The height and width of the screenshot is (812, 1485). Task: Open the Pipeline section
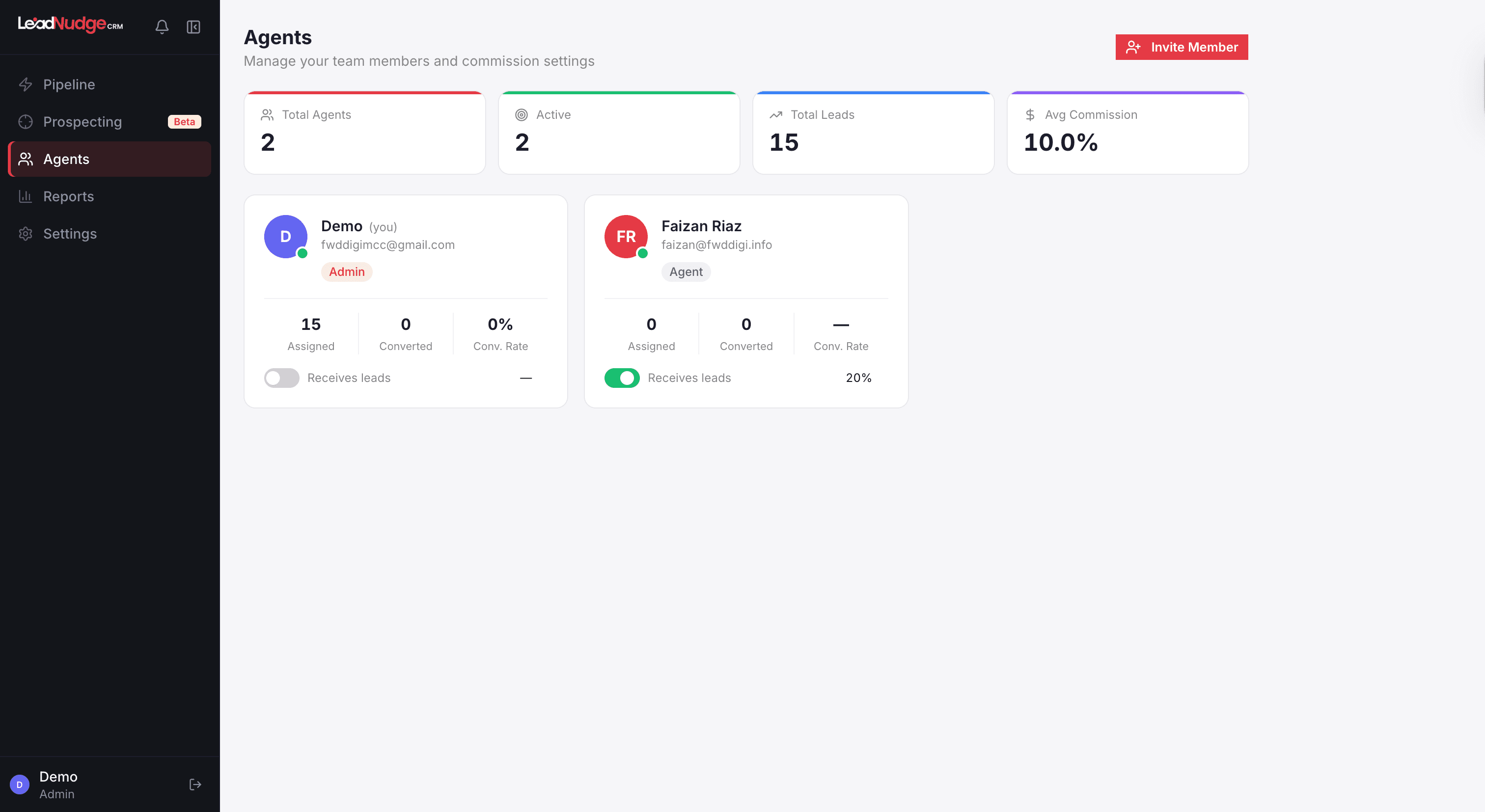click(x=110, y=85)
